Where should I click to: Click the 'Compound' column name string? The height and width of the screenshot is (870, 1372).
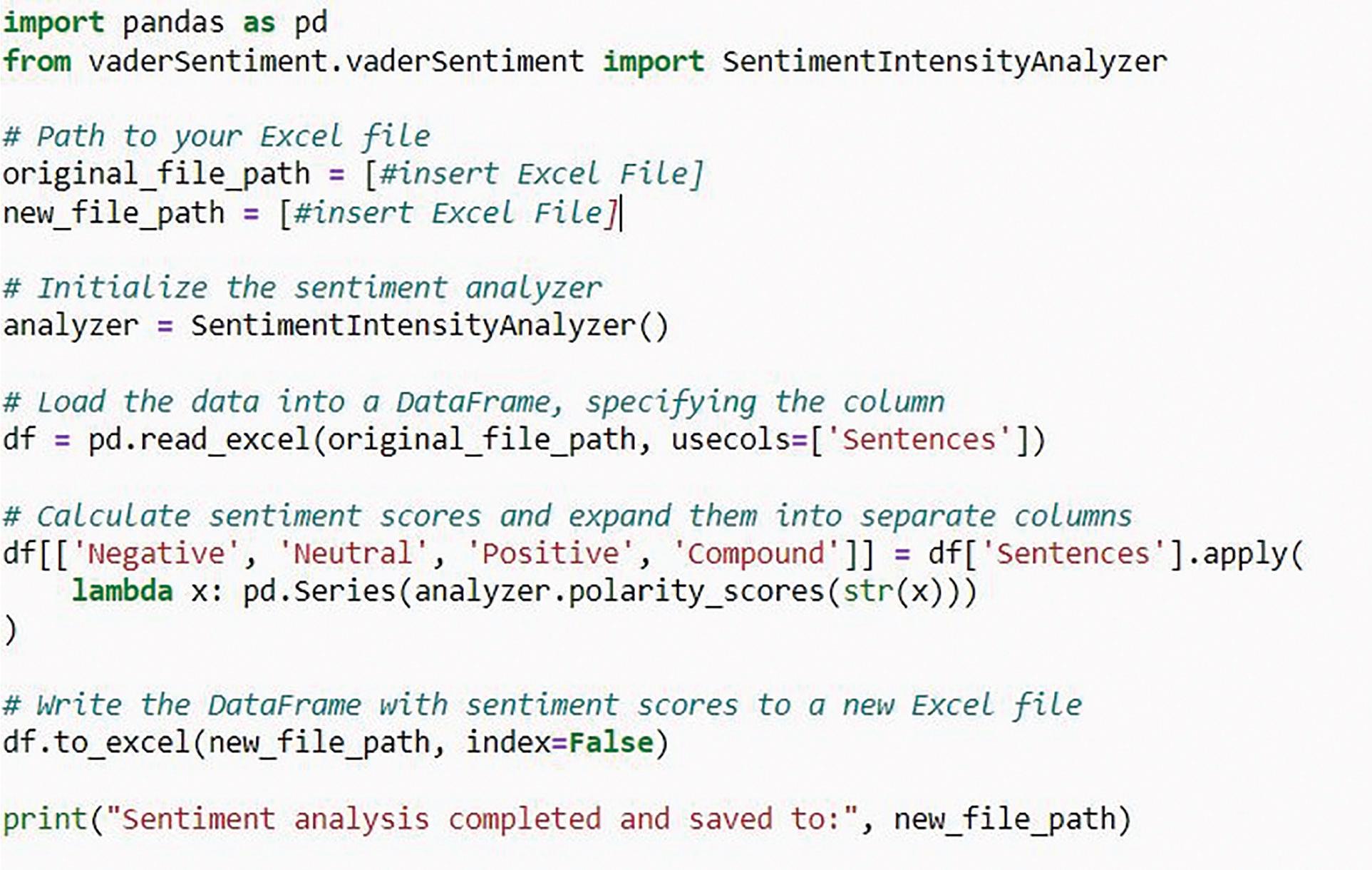[756, 554]
